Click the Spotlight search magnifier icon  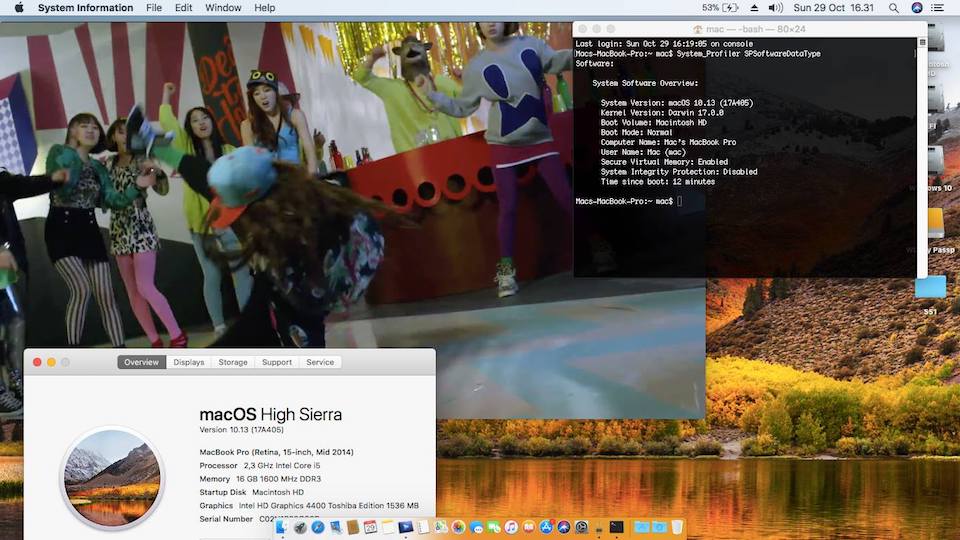893,8
